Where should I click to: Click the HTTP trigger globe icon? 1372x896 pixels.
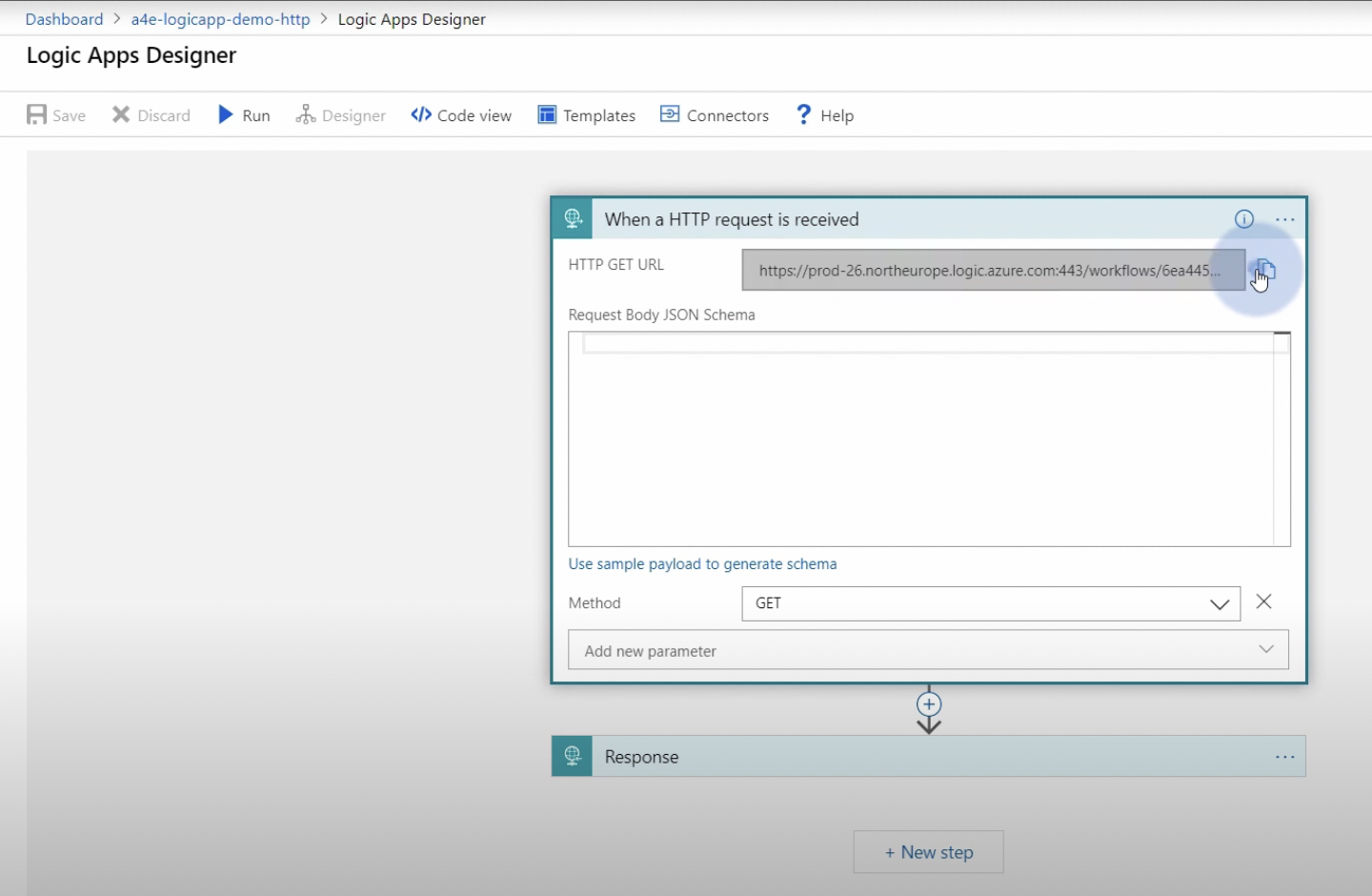(x=573, y=218)
